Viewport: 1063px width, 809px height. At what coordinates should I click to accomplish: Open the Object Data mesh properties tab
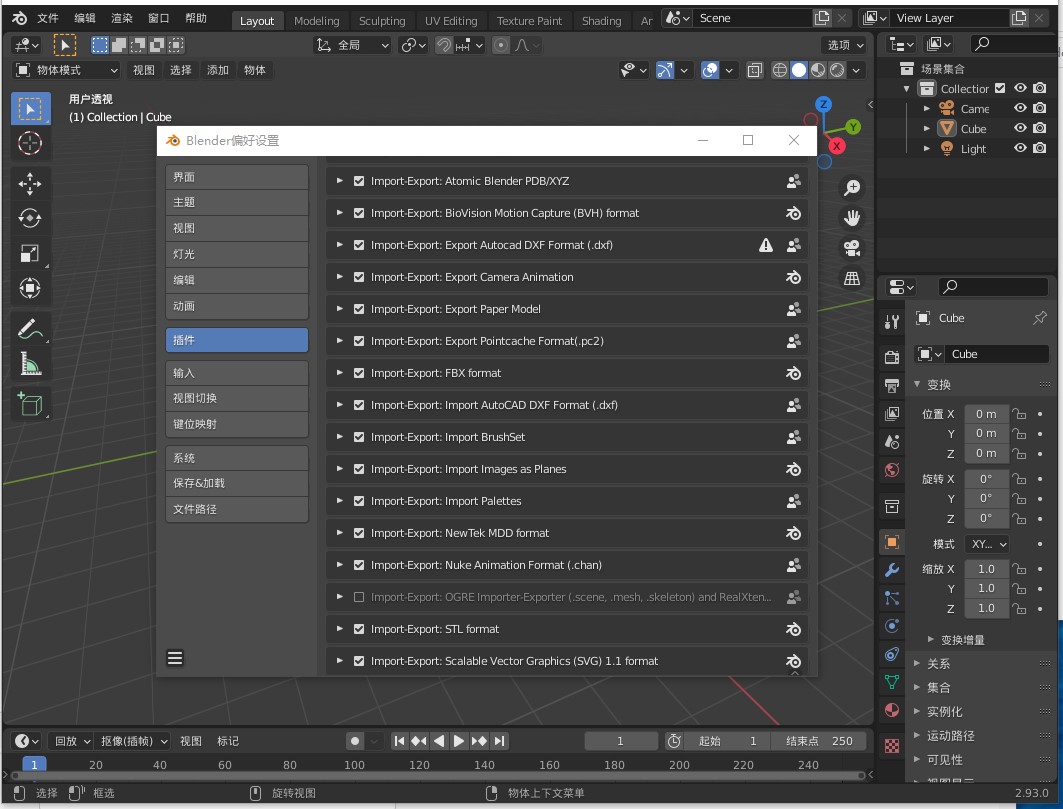(891, 682)
